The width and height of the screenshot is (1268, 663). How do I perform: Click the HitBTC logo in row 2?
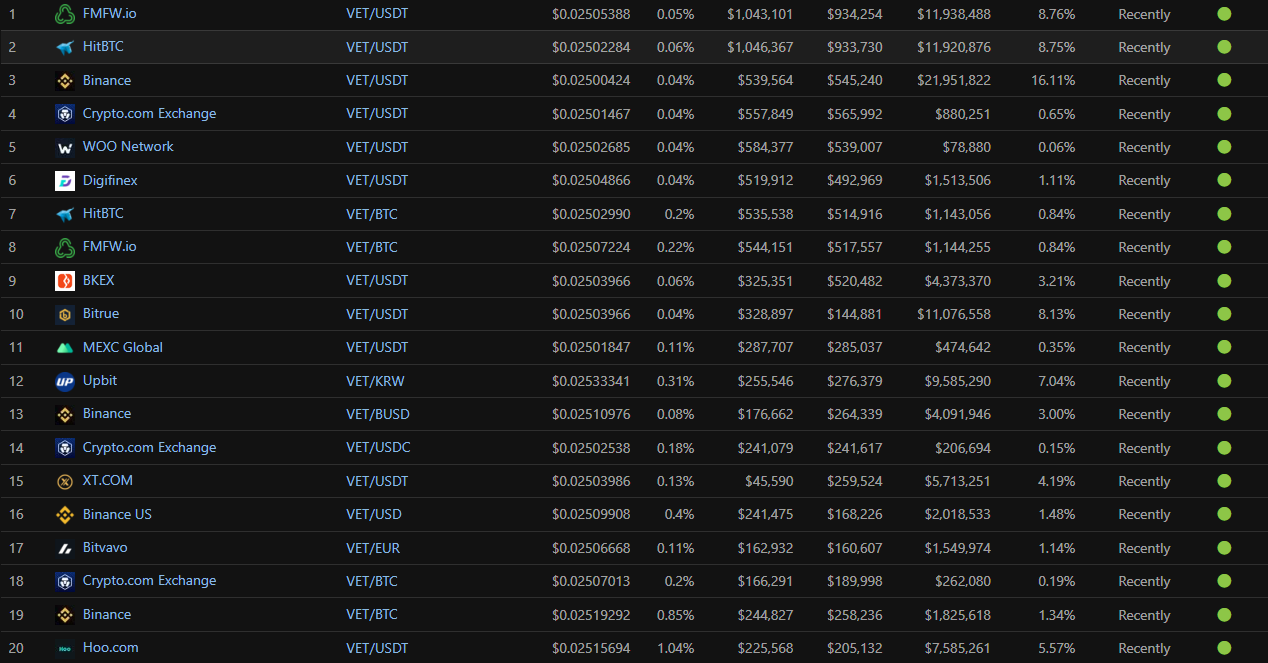click(x=65, y=47)
